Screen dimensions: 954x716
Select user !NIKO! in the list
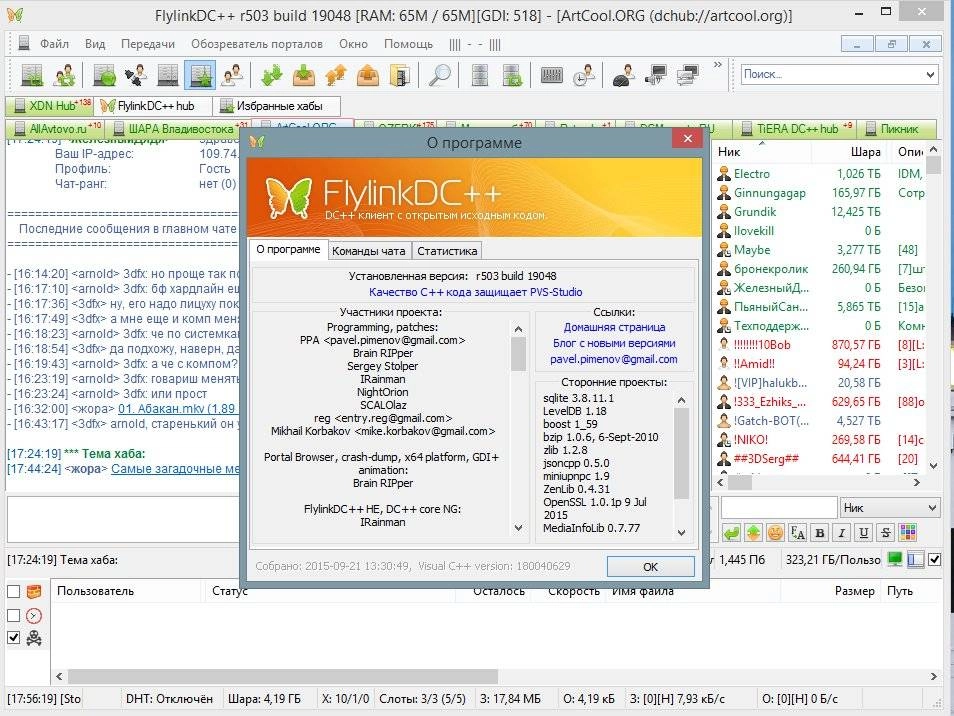click(750, 440)
